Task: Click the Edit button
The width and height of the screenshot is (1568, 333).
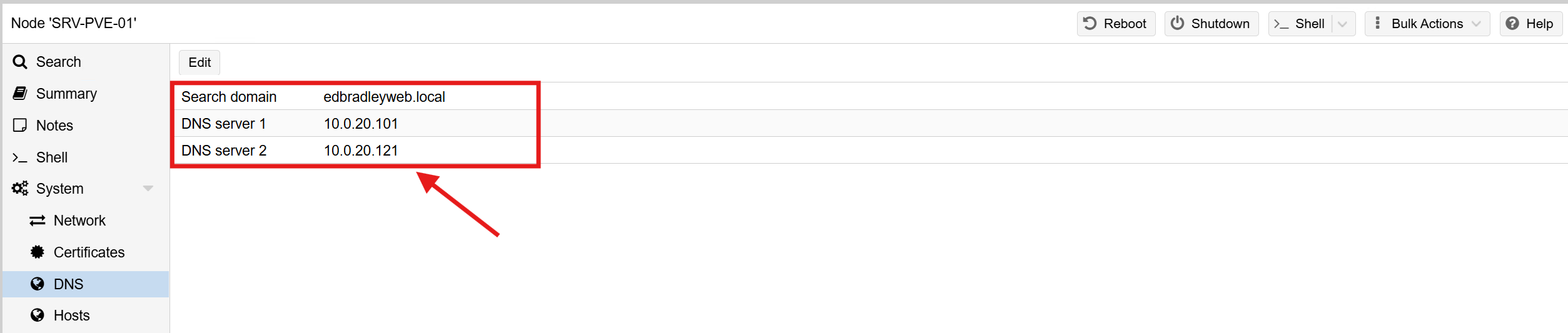Action: 200,62
